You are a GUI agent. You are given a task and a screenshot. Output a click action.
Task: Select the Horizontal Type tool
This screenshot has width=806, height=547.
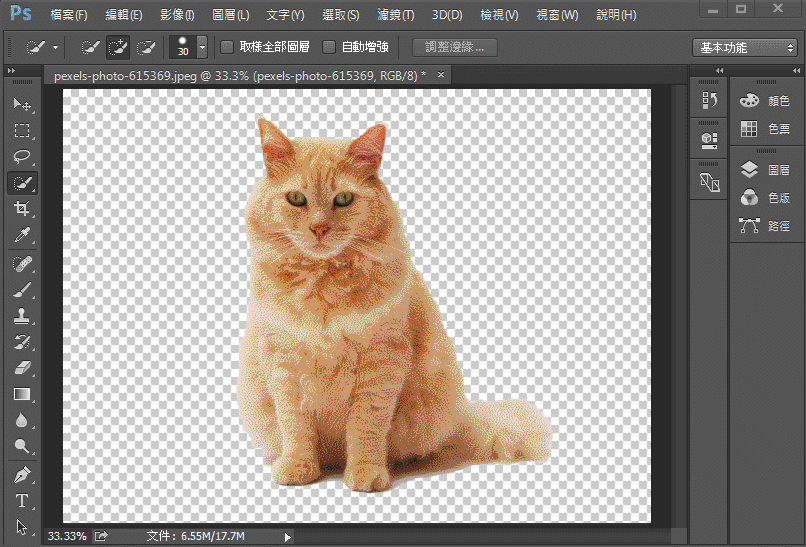(22, 500)
